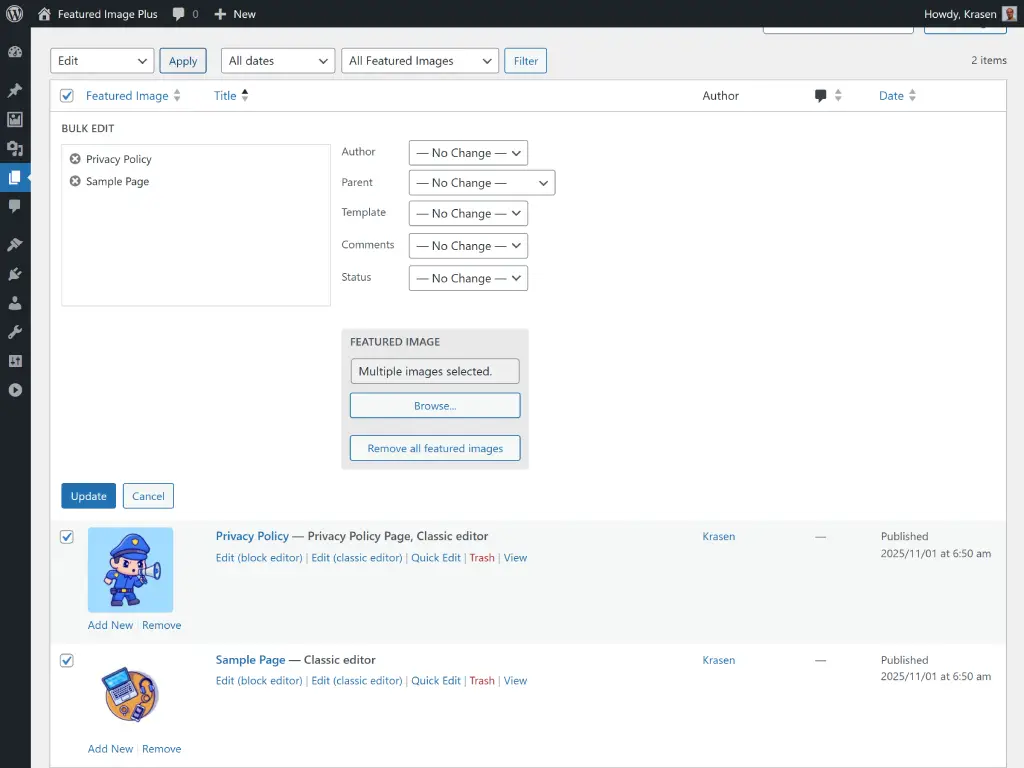Screen dimensions: 1024x768
Task: Click the Pages icon in the admin sidebar
Action: point(15,178)
